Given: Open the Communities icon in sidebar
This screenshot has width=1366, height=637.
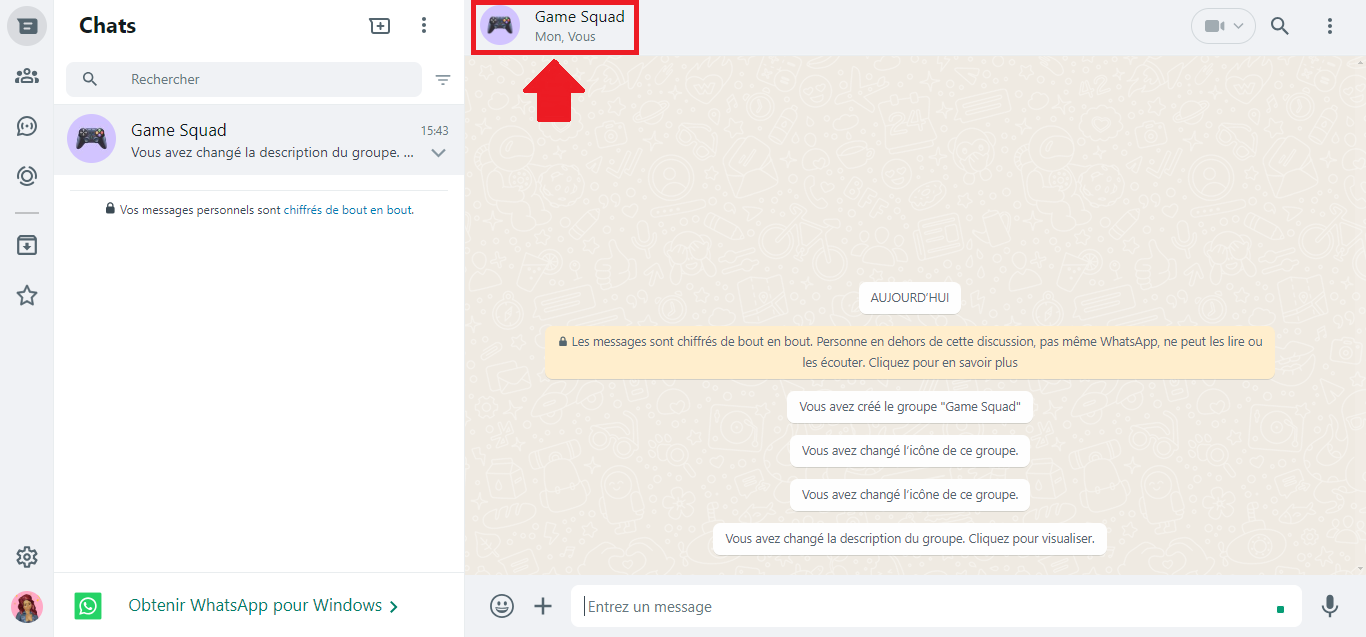Looking at the screenshot, I should (x=27, y=76).
